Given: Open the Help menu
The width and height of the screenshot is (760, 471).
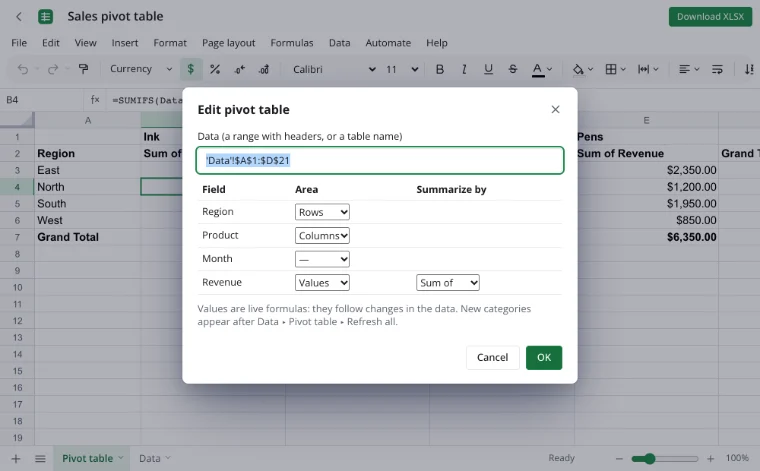Looking at the screenshot, I should pos(437,43).
